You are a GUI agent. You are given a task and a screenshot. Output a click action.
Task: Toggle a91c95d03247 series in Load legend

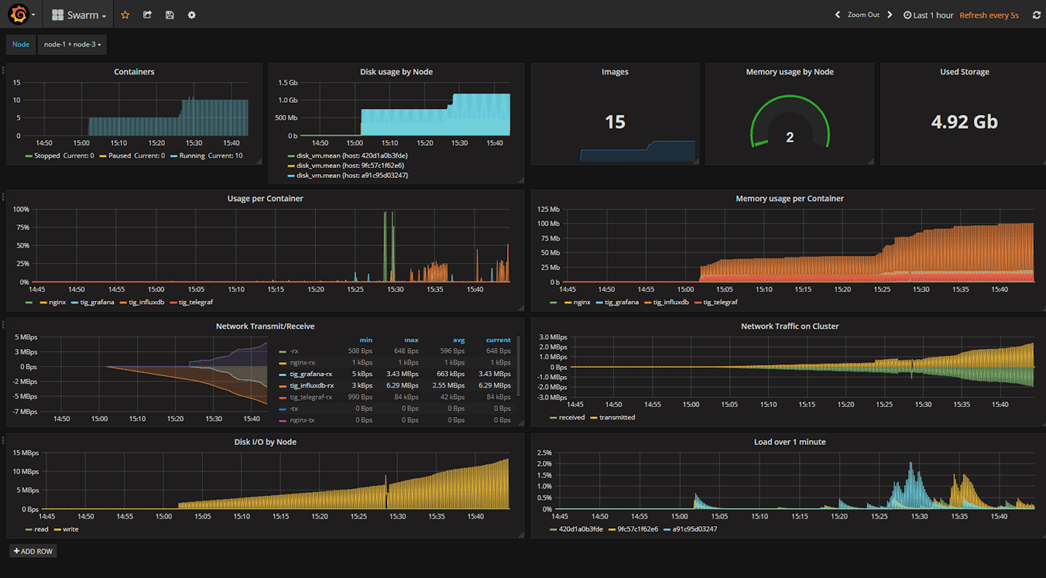694,529
